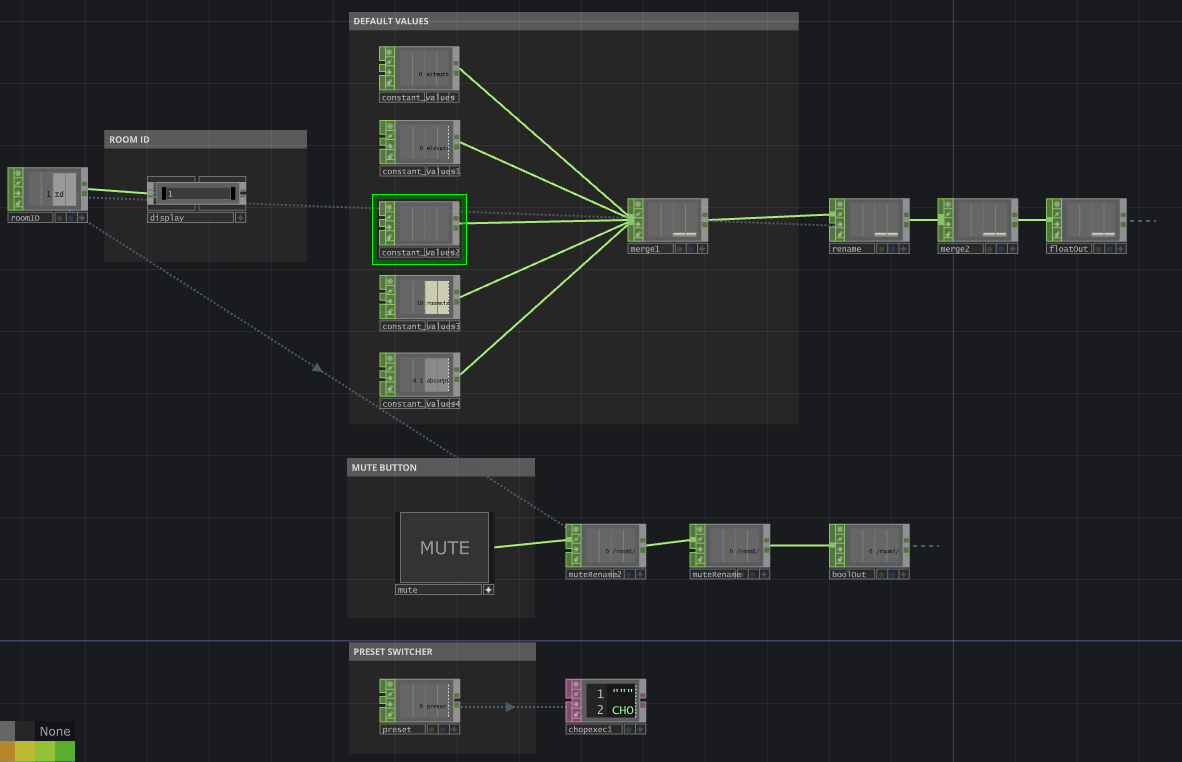Toggle blue export flag under merge2
This screenshot has height=762, width=1182.
(1001, 249)
